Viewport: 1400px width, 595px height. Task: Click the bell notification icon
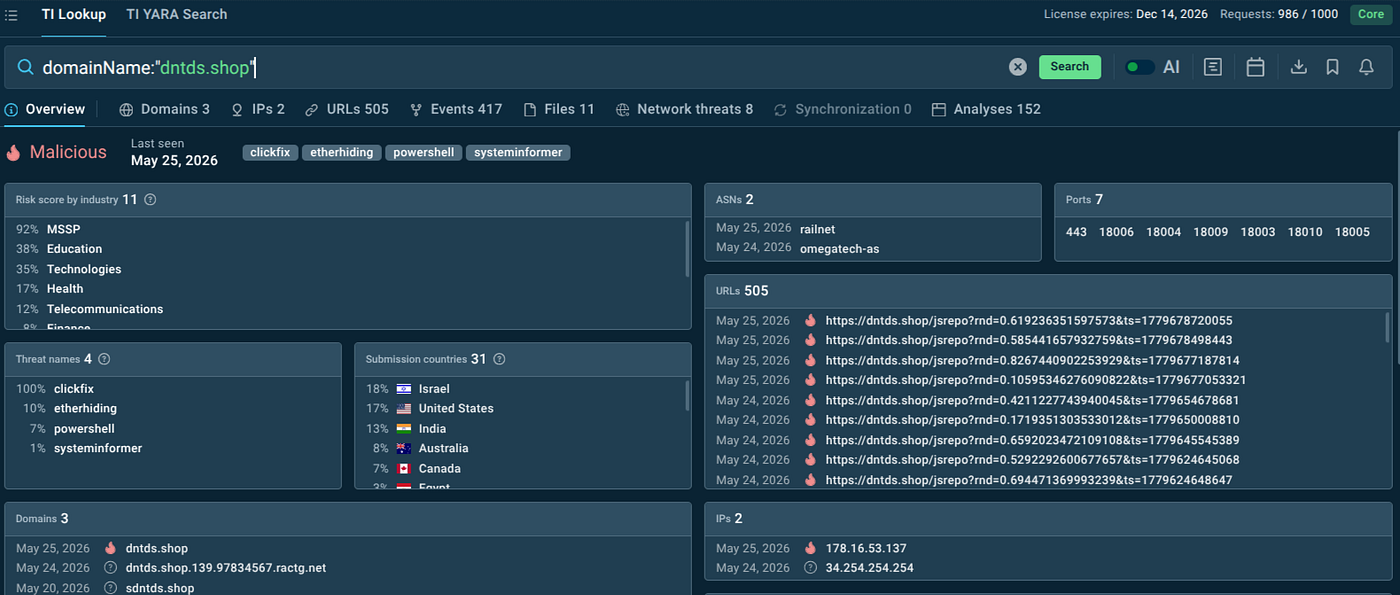1366,67
